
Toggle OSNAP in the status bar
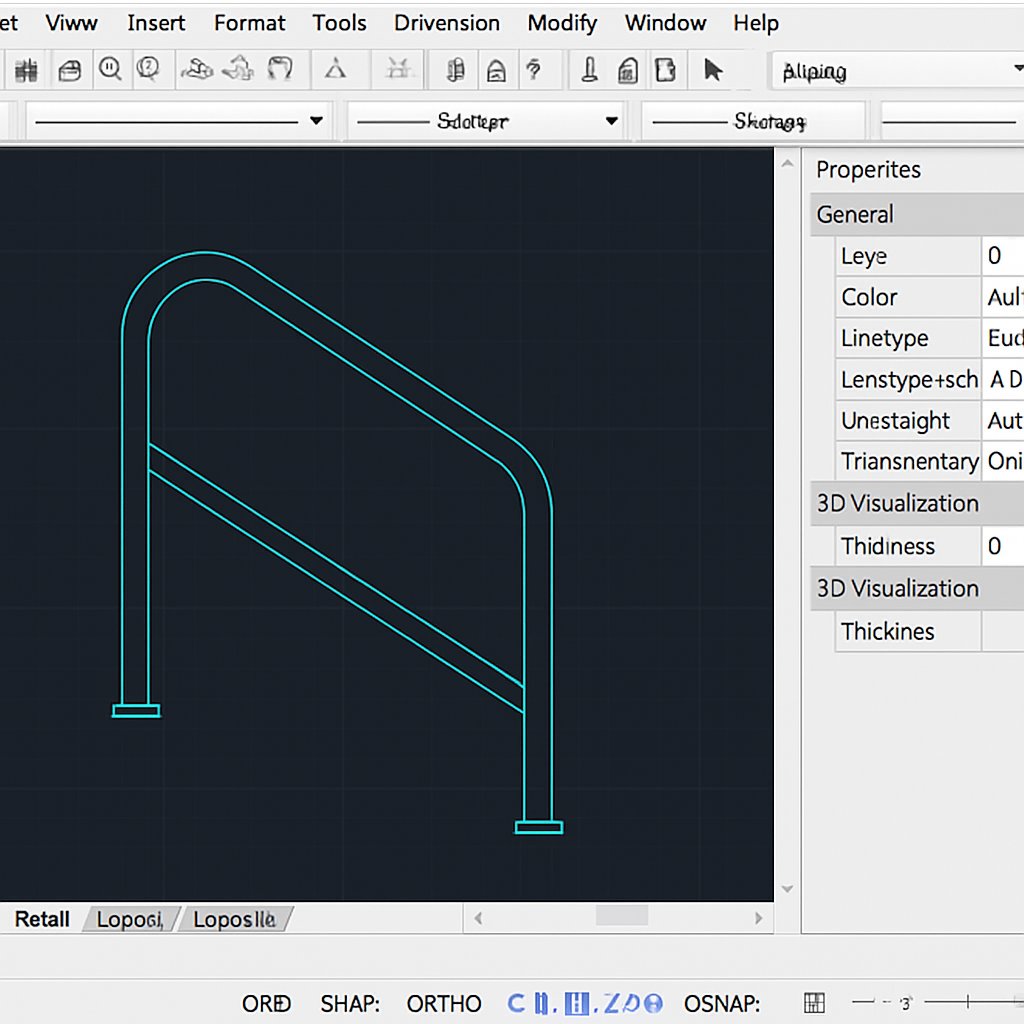point(722,1003)
